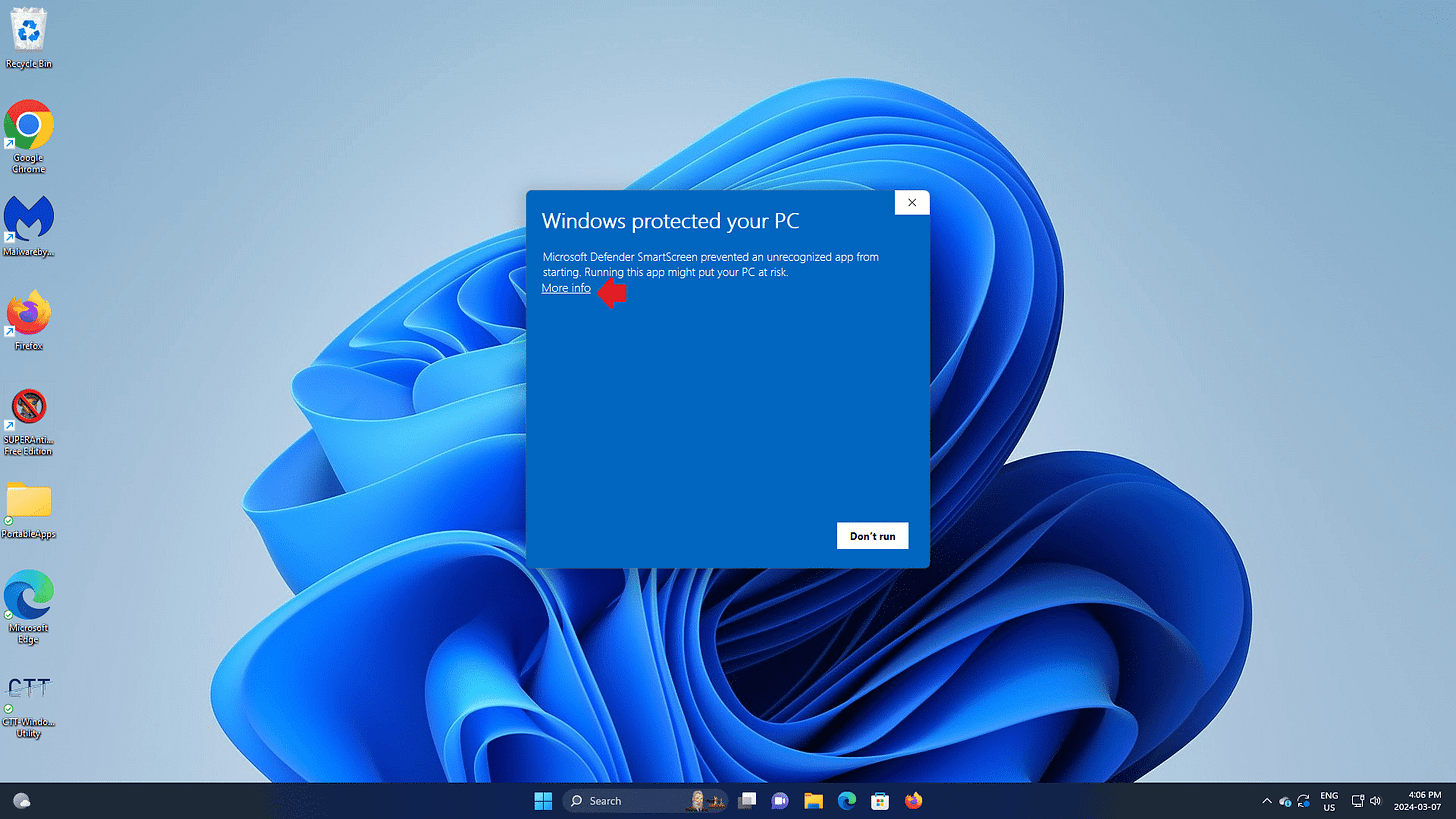Click the Start button
Screen dimensions: 1456x819
(543, 800)
